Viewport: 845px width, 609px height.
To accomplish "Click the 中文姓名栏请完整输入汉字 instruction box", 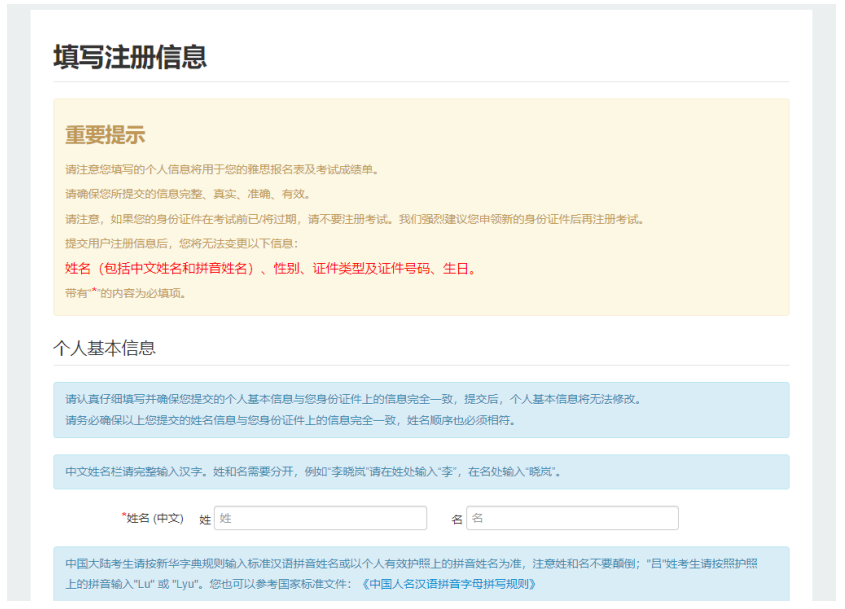I will tap(312, 471).
